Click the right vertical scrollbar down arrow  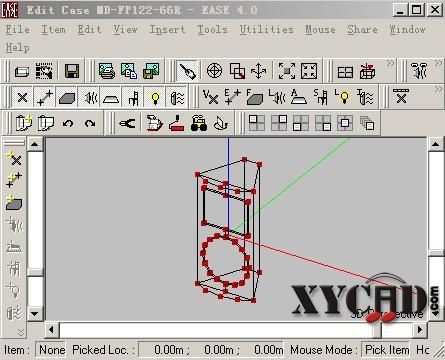tap(435, 314)
